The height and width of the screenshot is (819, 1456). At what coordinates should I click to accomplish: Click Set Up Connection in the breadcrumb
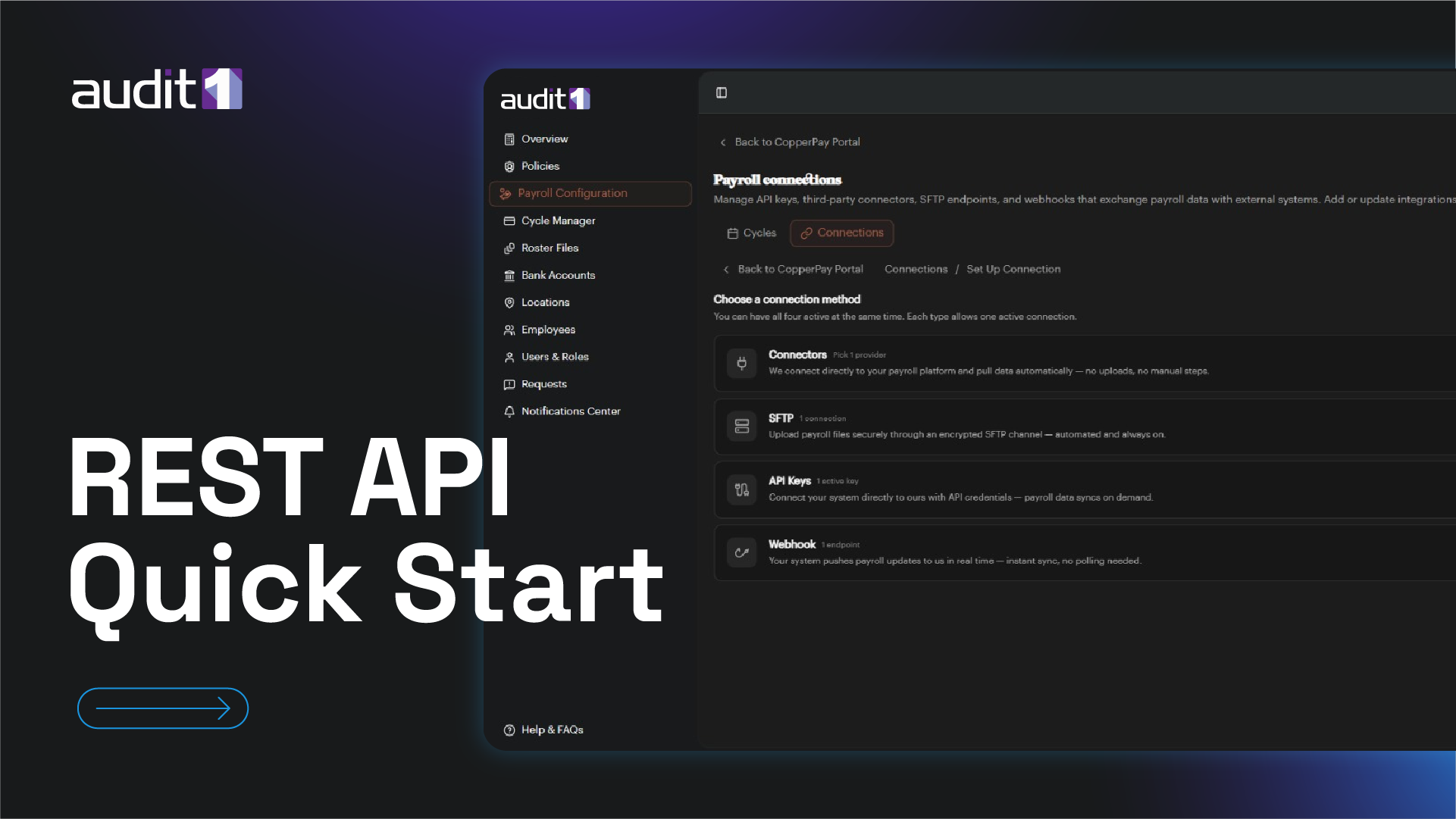[x=1013, y=269]
